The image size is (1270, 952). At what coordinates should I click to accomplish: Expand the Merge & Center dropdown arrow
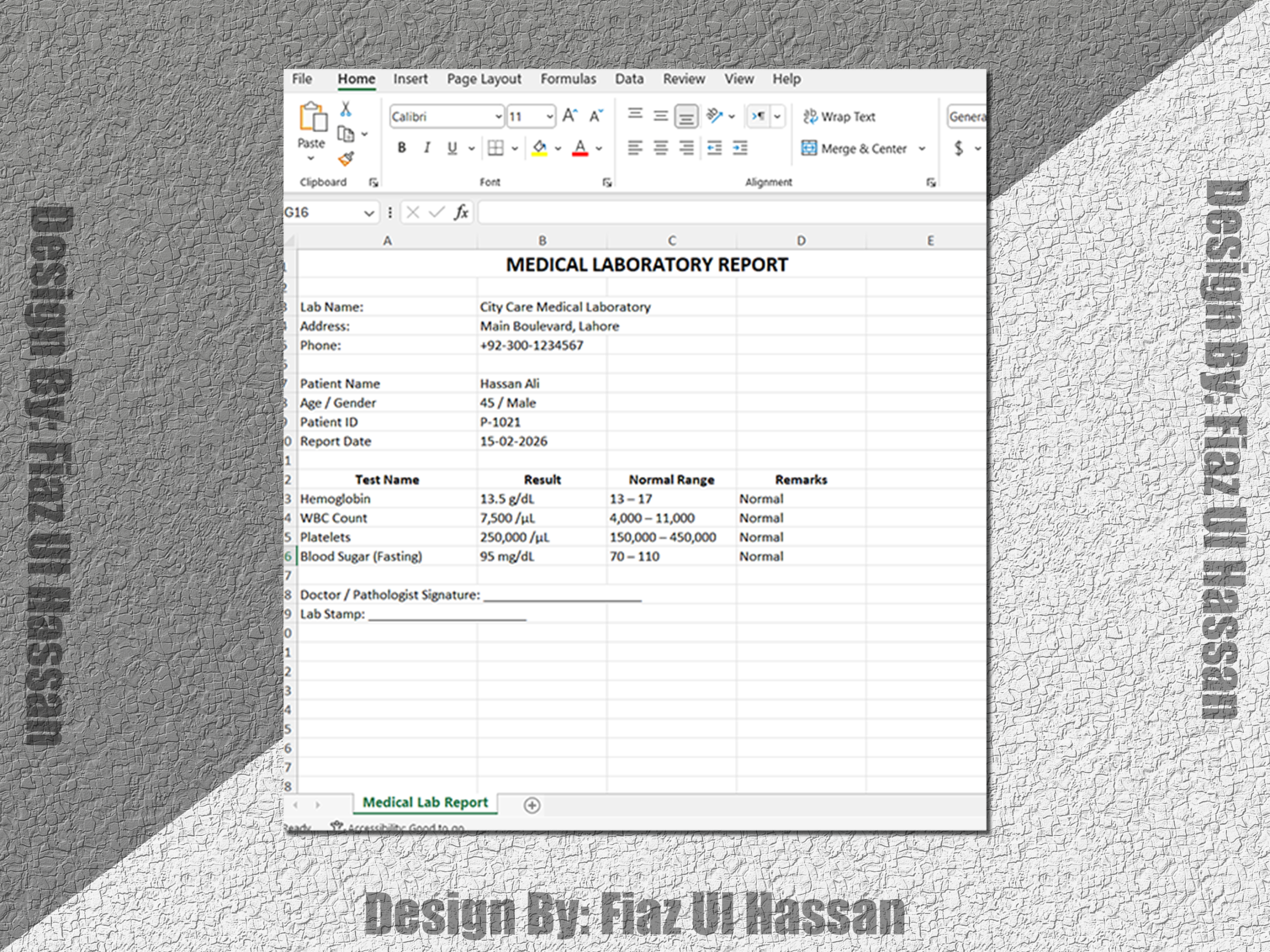tap(922, 149)
